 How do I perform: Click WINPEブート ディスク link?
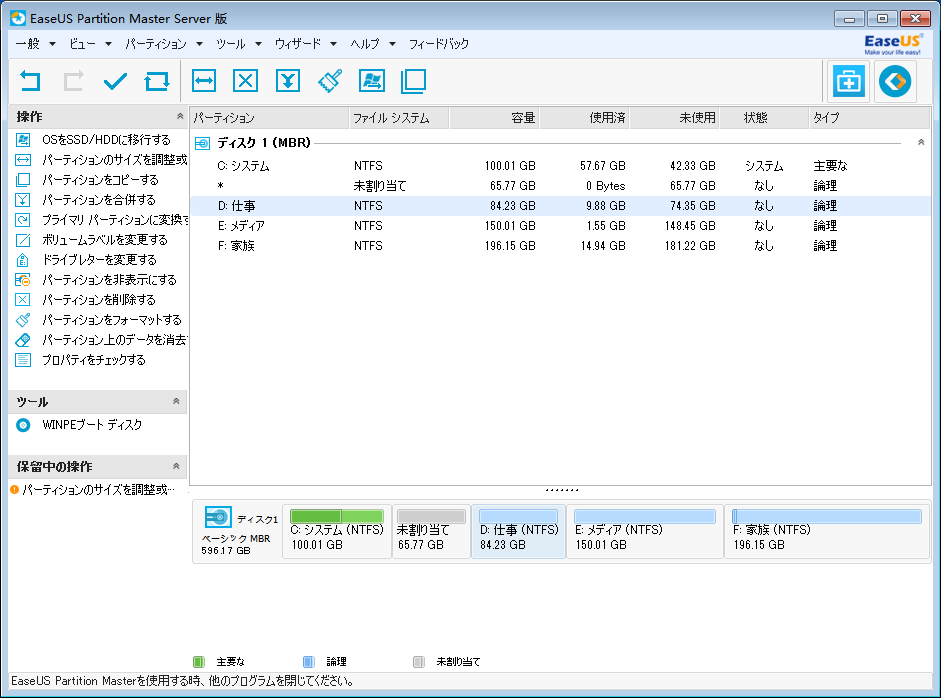coord(92,425)
